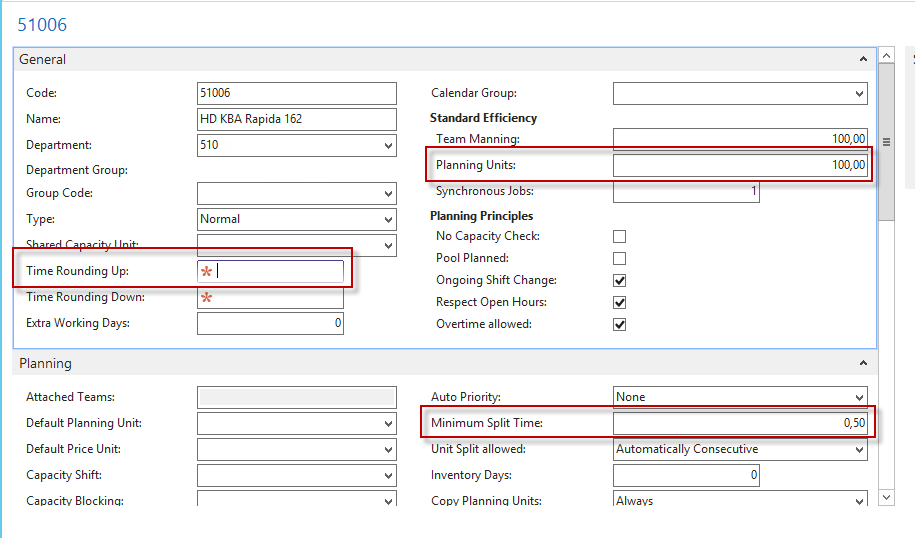Click the scrollbar up arrow
The width and height of the screenshot is (915, 538).
pos(886,55)
